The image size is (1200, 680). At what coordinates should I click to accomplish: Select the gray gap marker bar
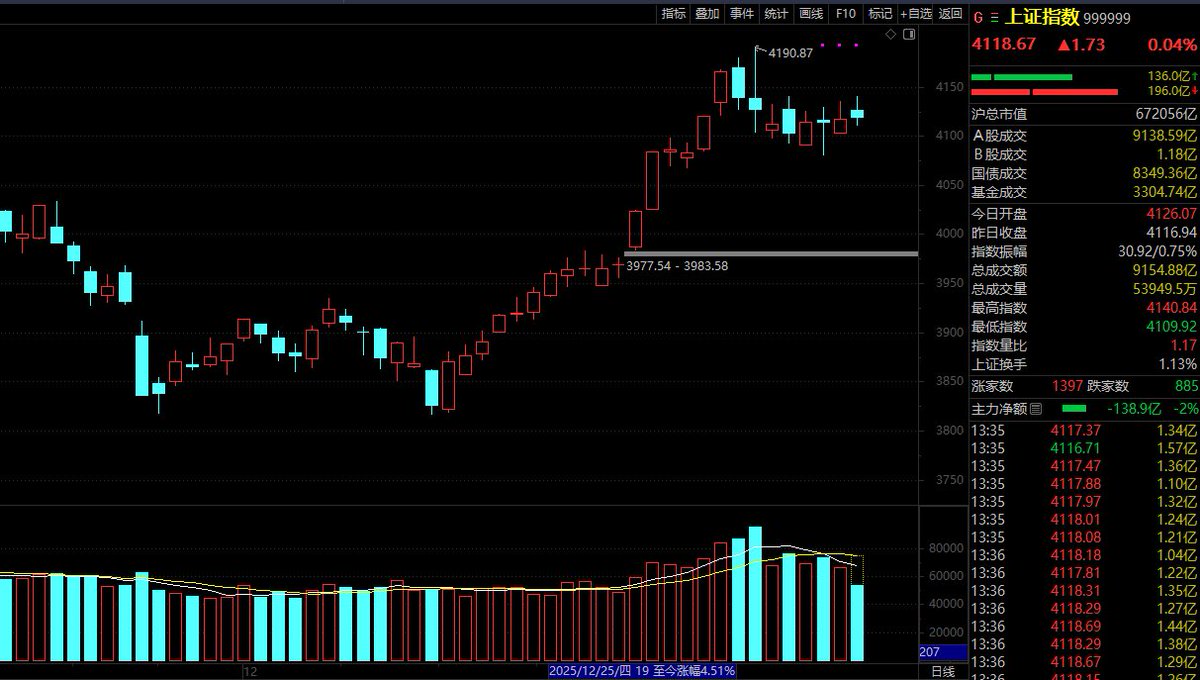point(771,253)
